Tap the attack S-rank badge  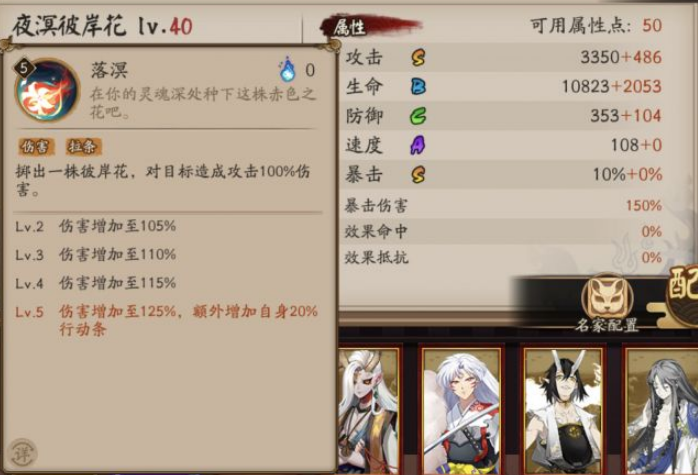coord(418,57)
